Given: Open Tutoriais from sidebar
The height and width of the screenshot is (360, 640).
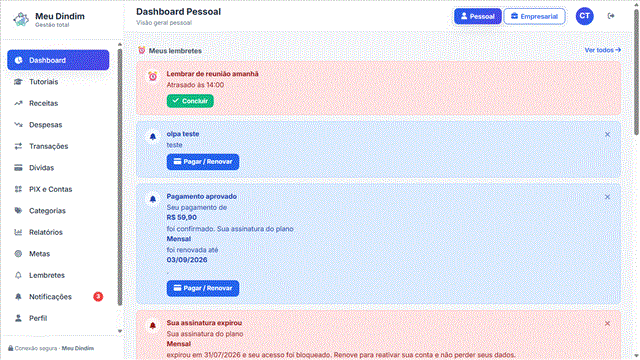Looking at the screenshot, I should coord(58,82).
